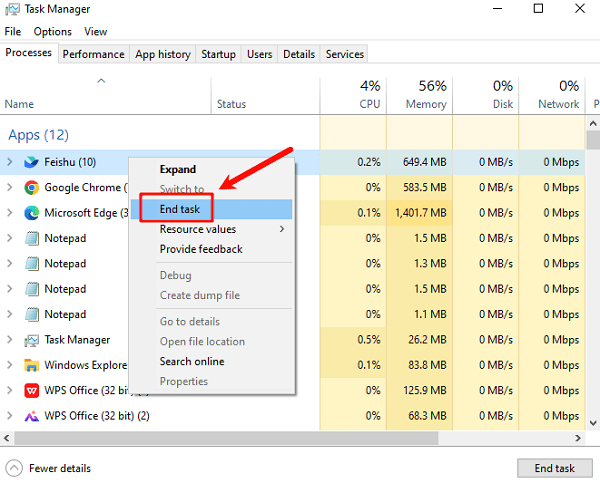Image resolution: width=600 pixels, height=483 pixels.
Task: Switch to the Performance tab
Action: 94,54
